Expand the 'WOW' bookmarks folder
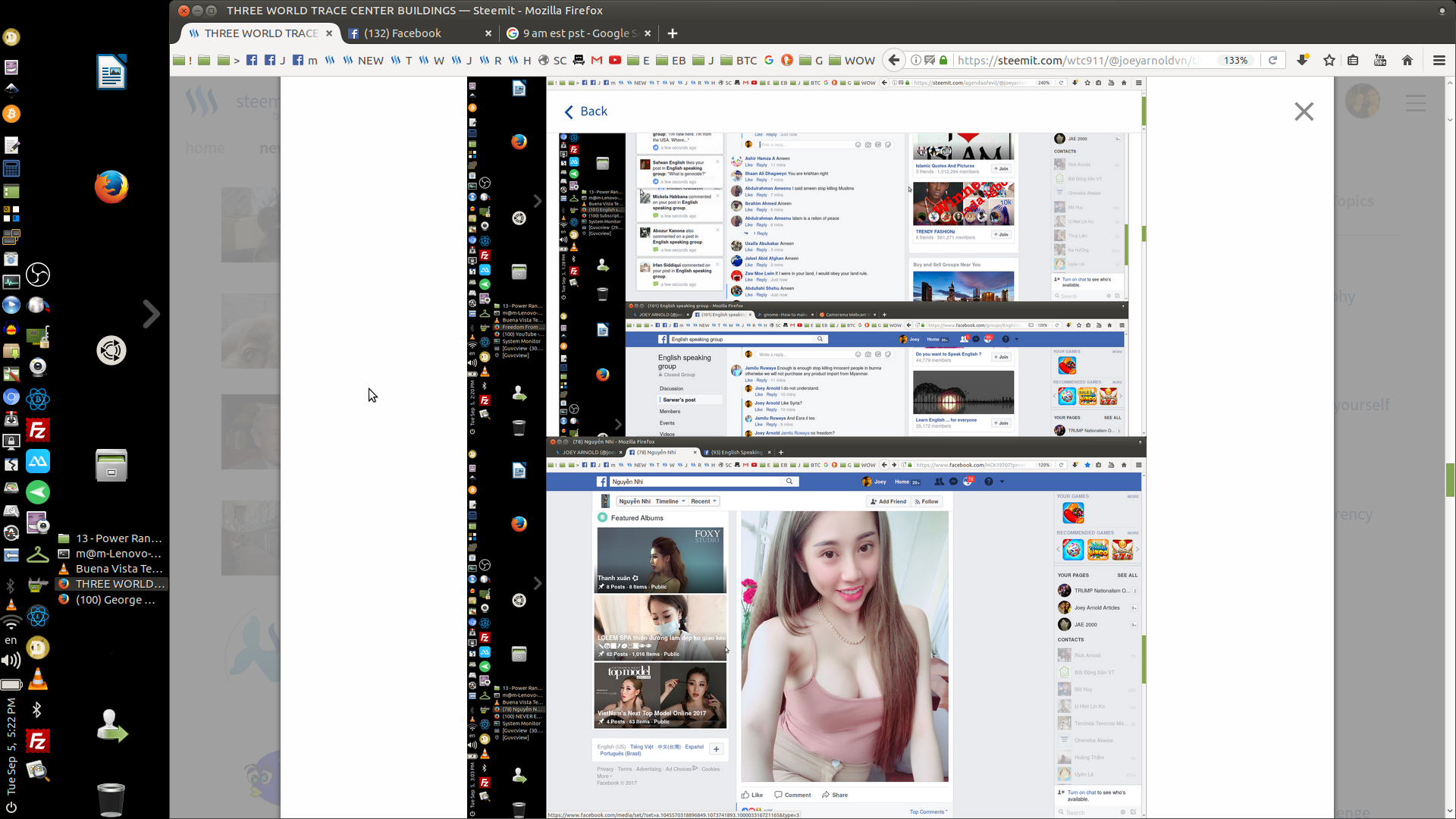 852,60
